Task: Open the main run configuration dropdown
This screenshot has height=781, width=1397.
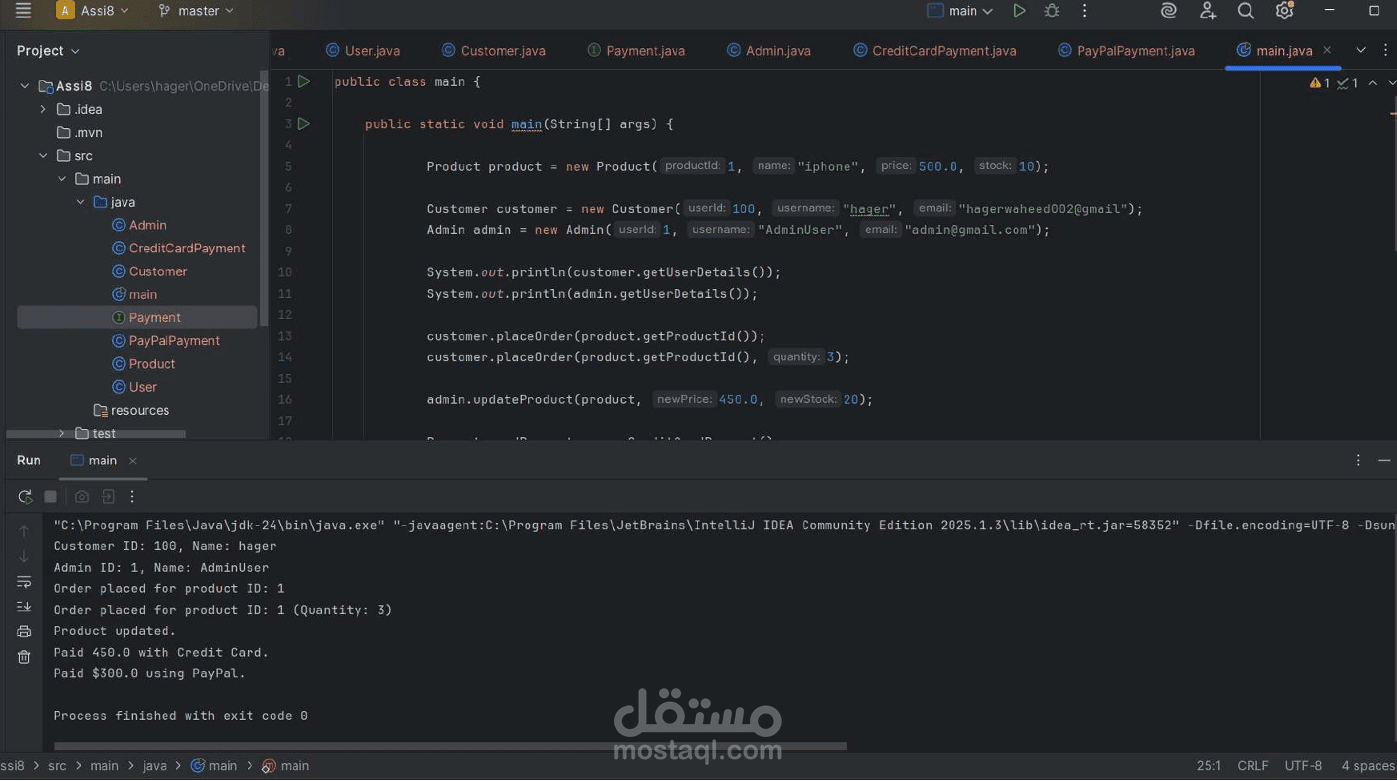Action: 960,11
